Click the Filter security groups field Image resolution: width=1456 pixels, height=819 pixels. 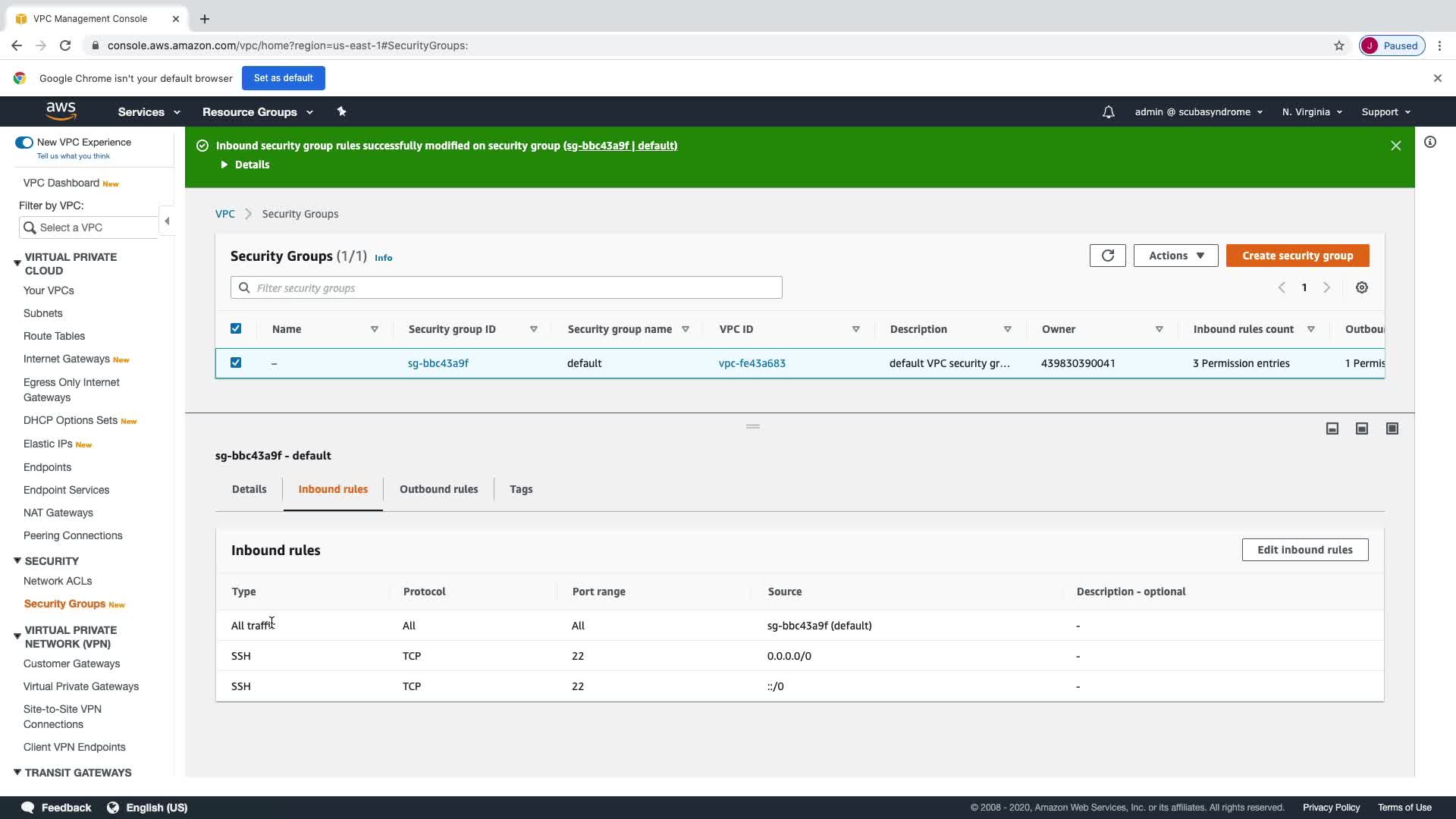(x=506, y=288)
